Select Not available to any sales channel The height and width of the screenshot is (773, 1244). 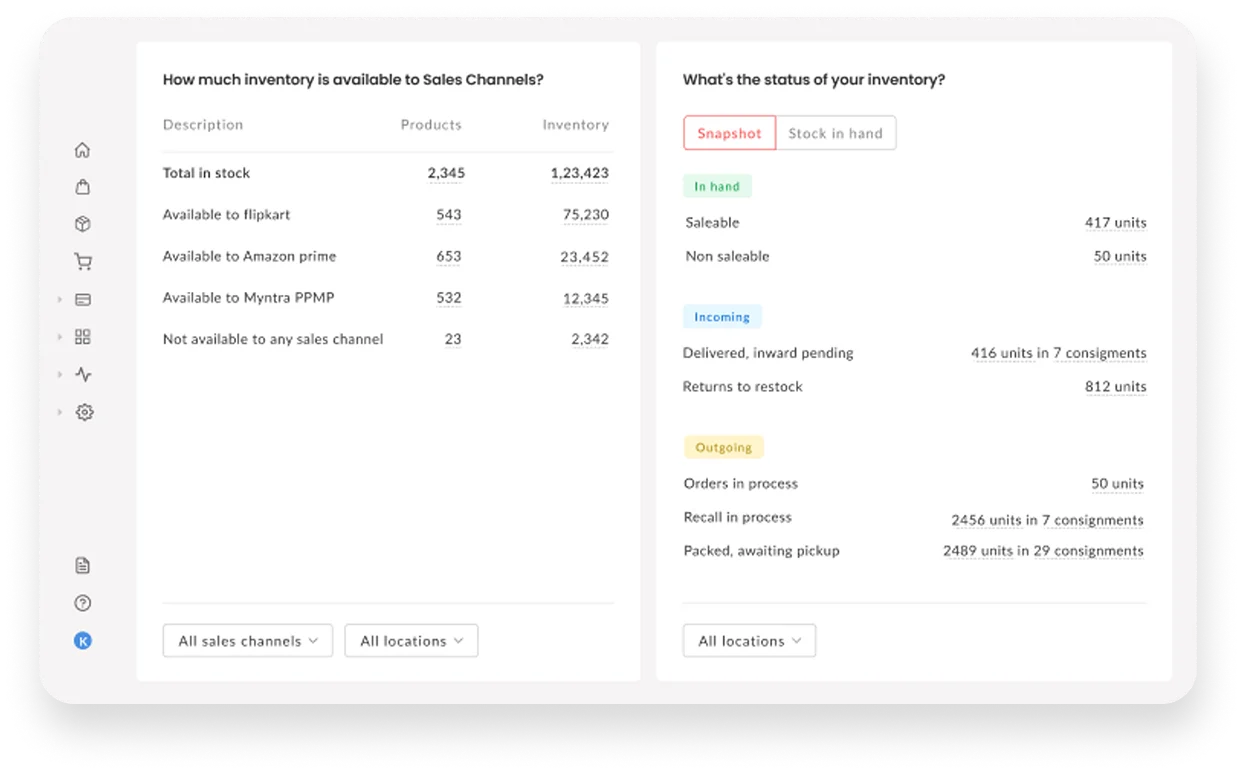click(273, 339)
